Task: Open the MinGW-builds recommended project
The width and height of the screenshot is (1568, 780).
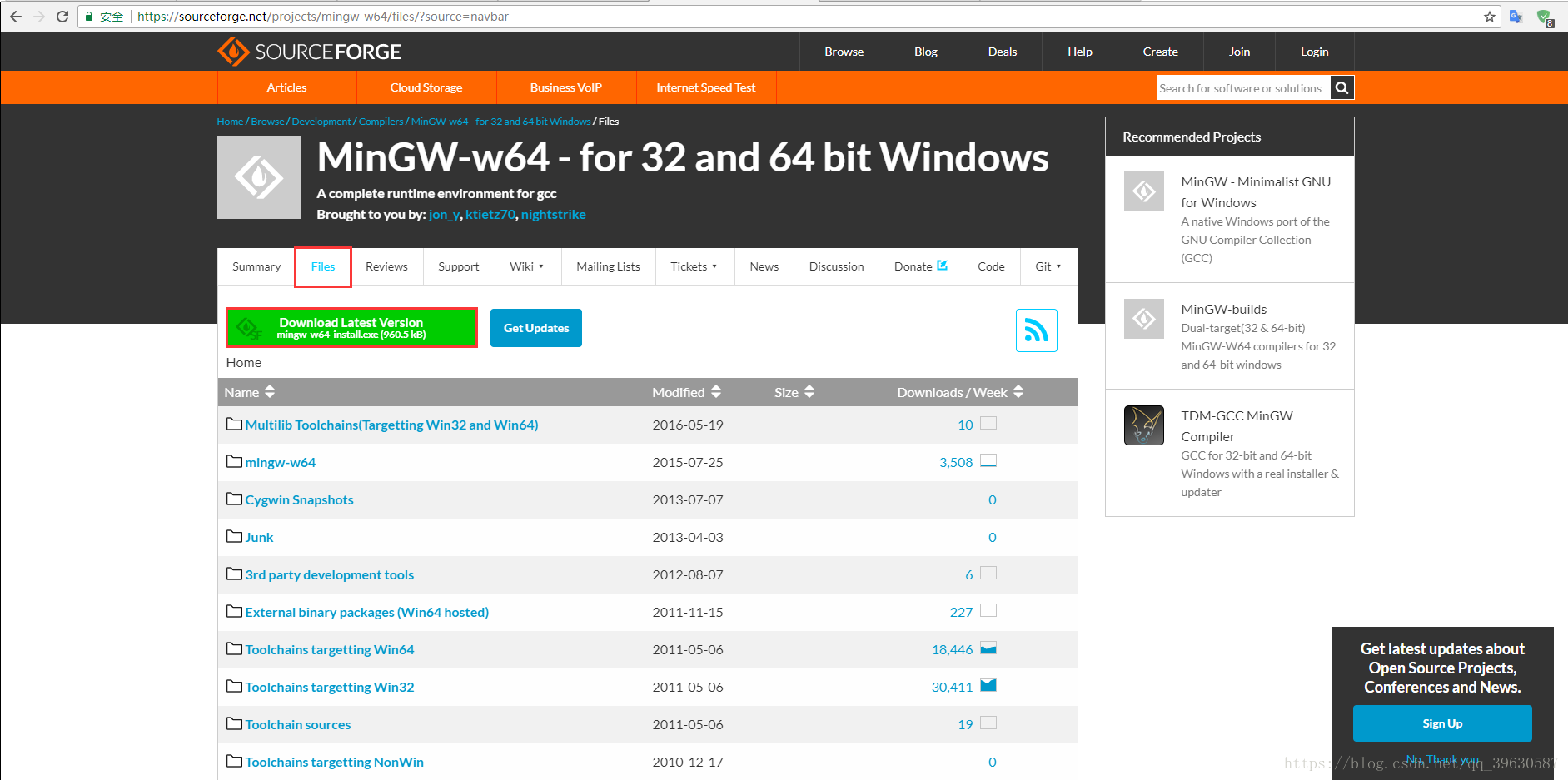Action: point(1224,309)
